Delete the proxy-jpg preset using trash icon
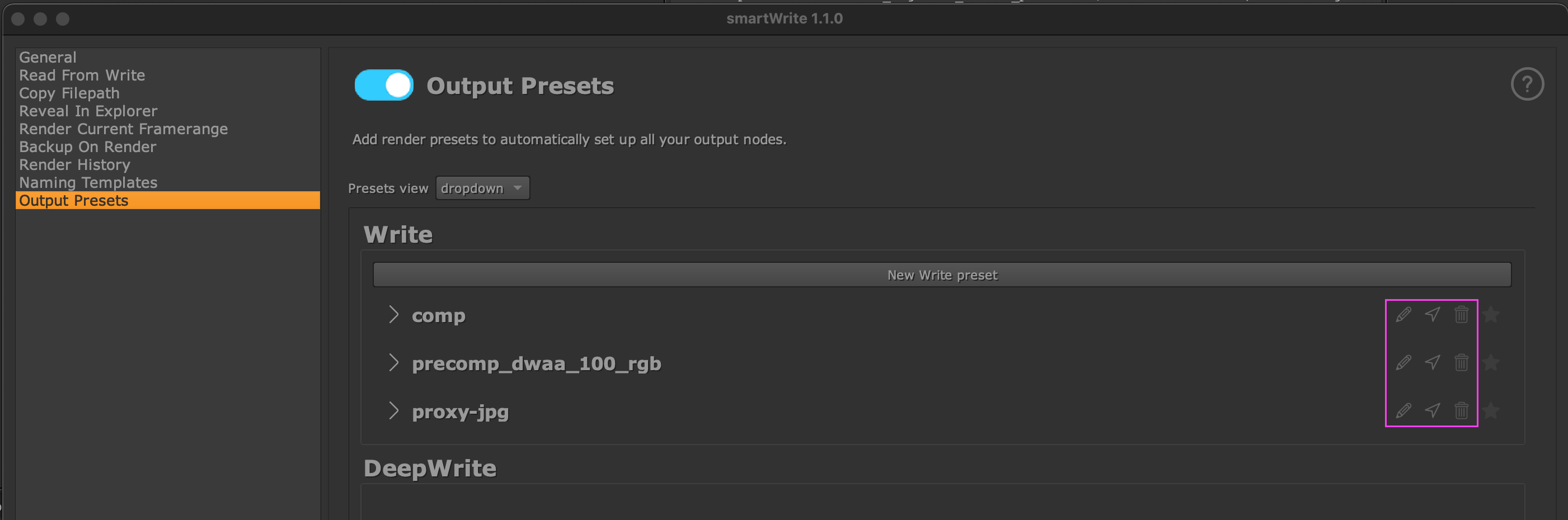Screen dimensions: 1568x520 [x=1462, y=411]
